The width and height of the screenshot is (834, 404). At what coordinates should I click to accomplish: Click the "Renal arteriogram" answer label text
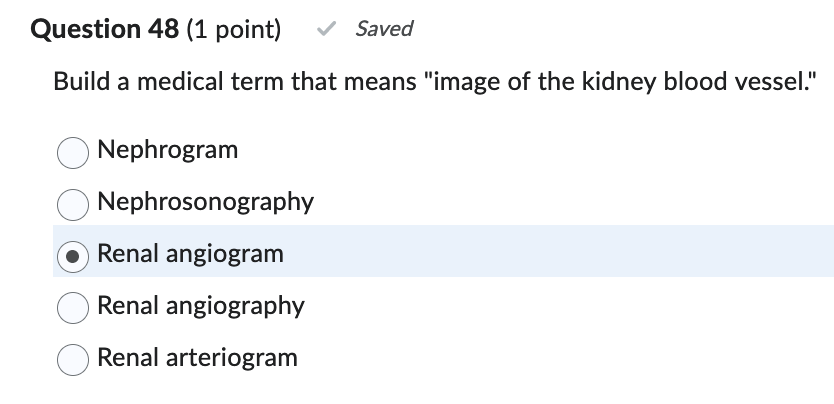click(x=197, y=357)
